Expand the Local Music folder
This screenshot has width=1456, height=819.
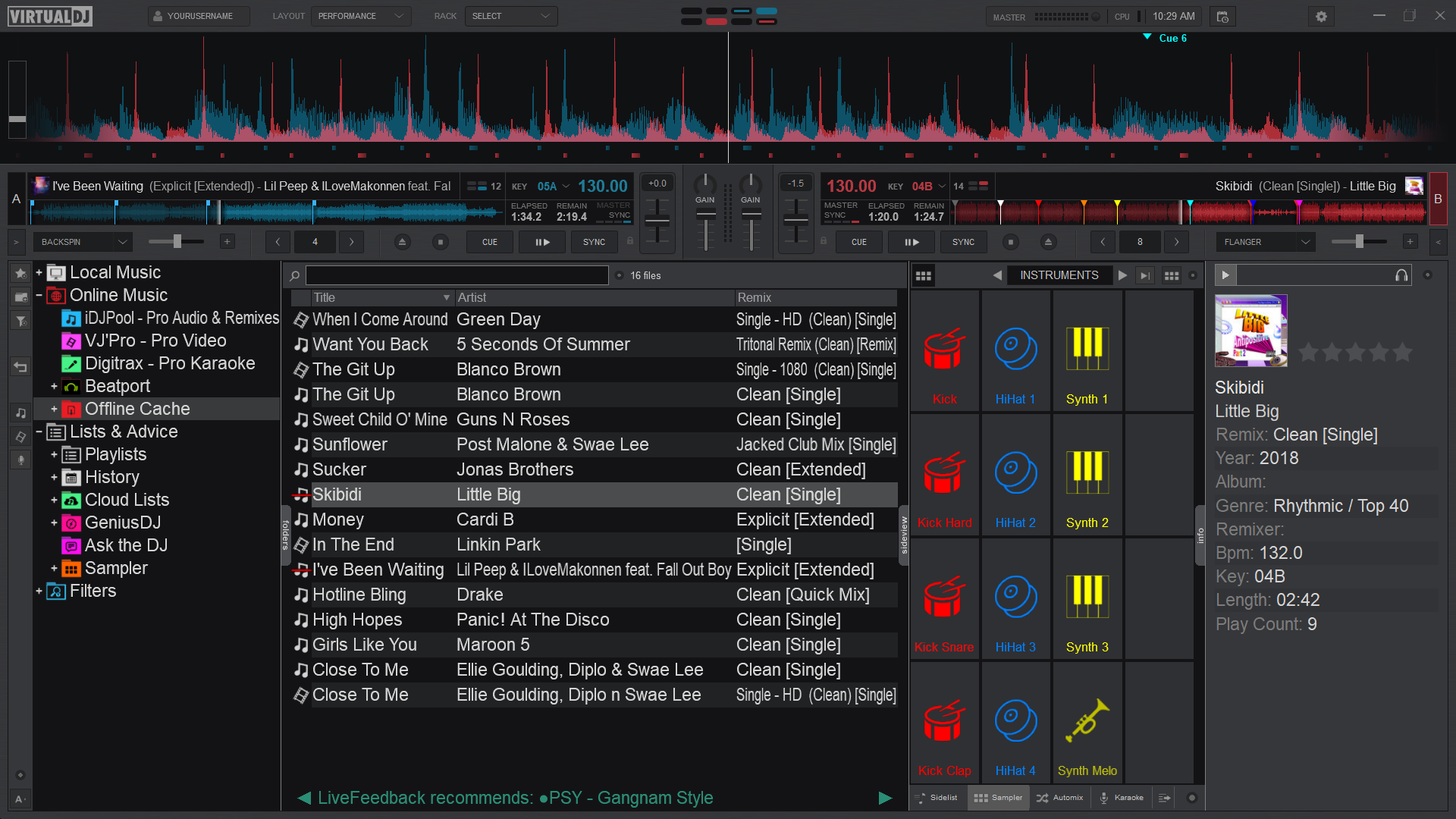(x=39, y=272)
